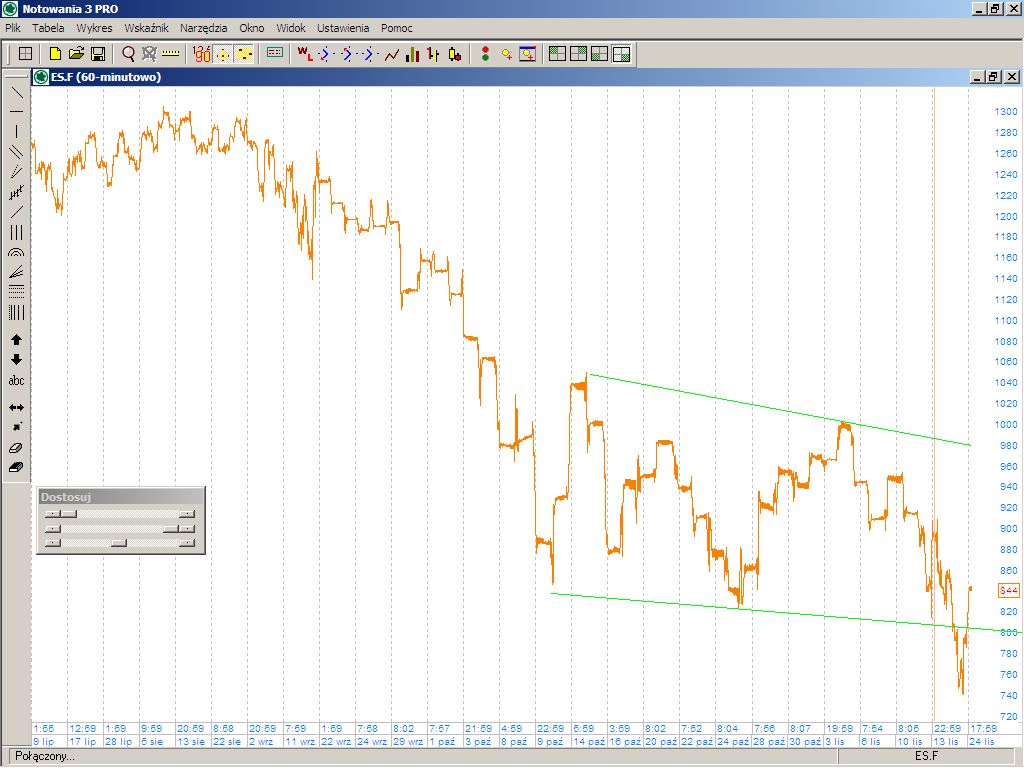Click the Dostosuj panel title bar
Viewport: 1024px width, 768px height.
pos(121,497)
